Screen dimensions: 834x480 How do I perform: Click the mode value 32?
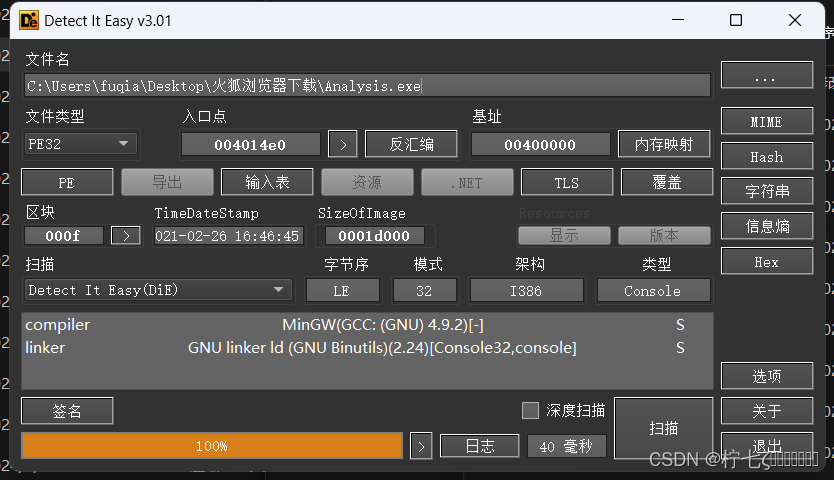(x=424, y=291)
